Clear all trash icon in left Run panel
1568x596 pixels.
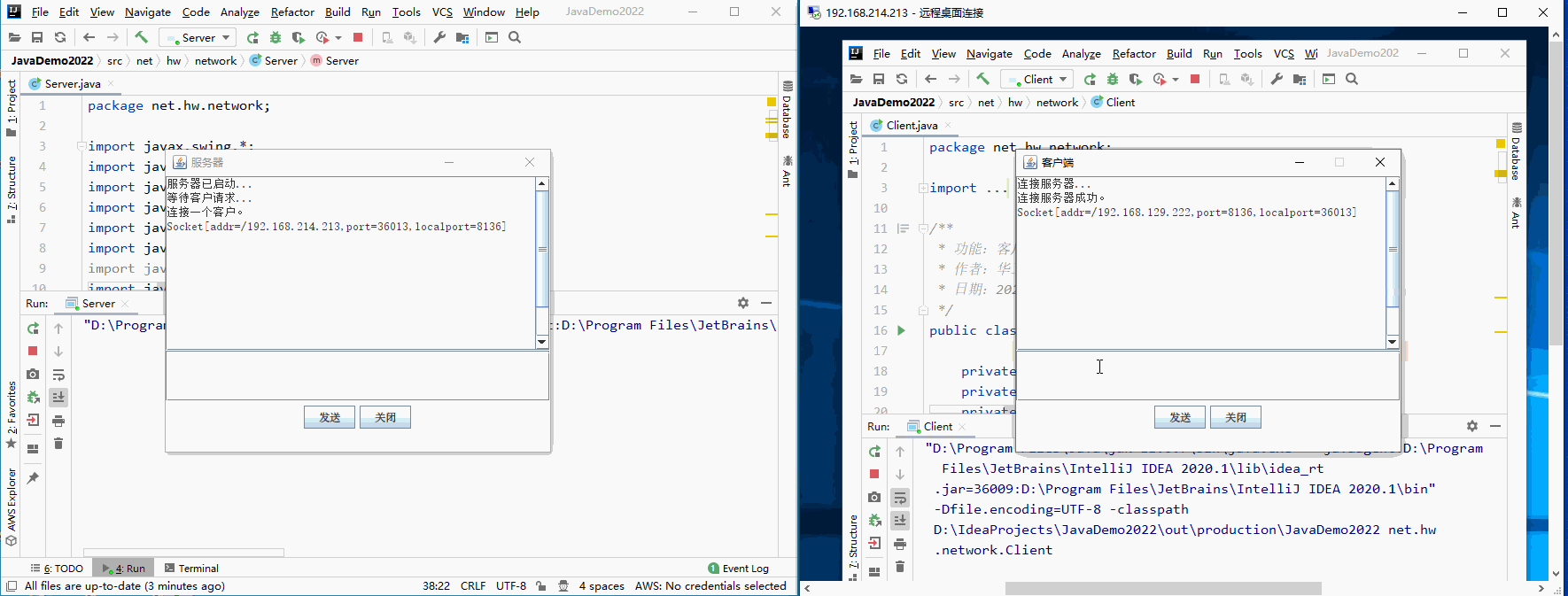pos(58,444)
